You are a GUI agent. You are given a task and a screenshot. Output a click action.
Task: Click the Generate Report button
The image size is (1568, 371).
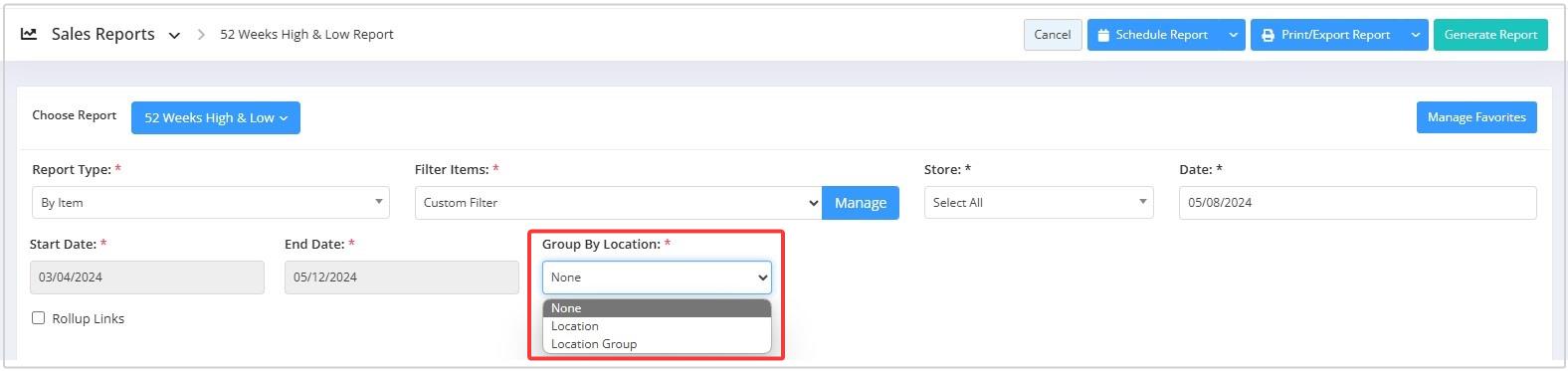(x=1490, y=35)
